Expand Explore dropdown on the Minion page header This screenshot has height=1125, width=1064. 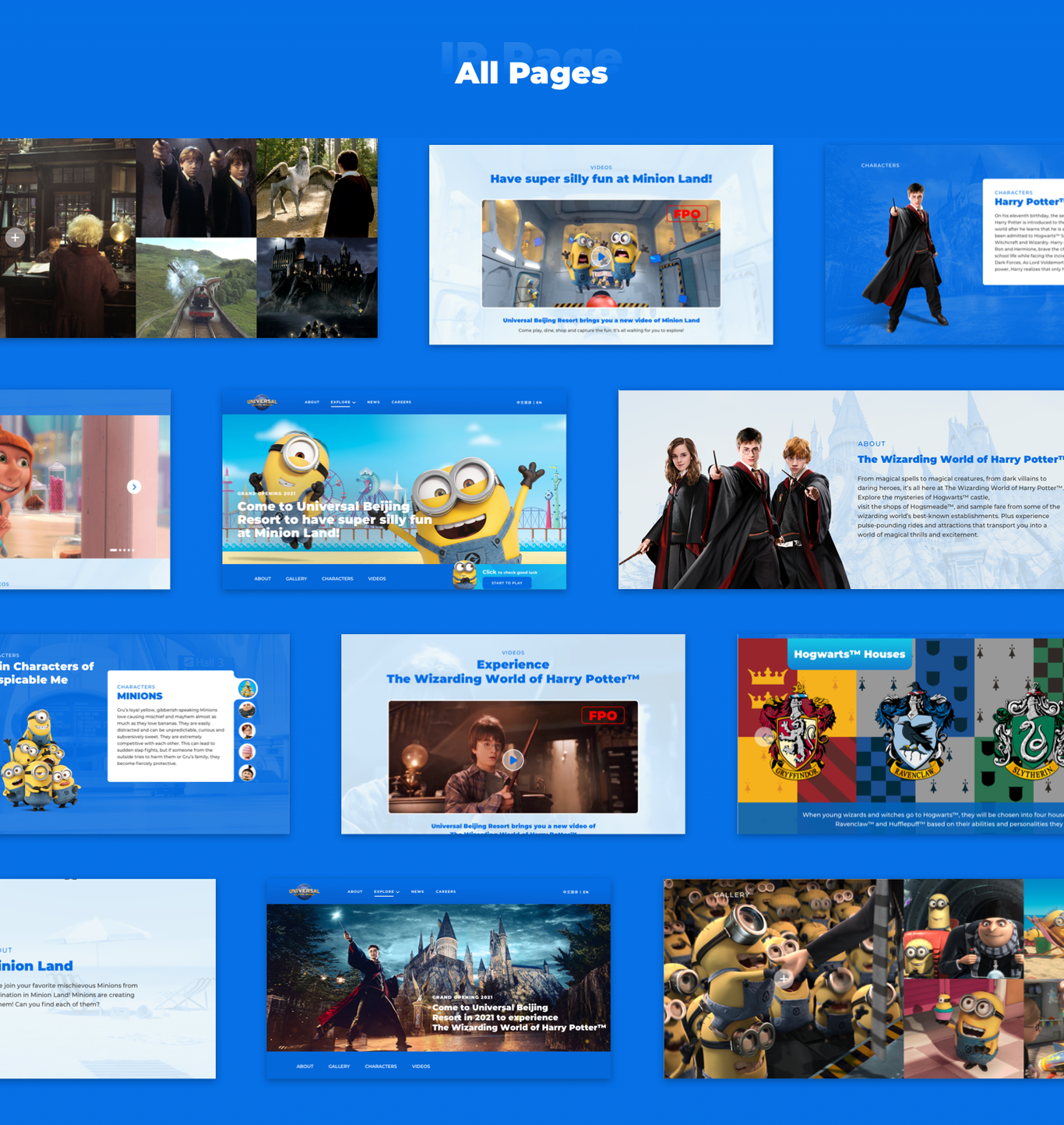click(343, 402)
